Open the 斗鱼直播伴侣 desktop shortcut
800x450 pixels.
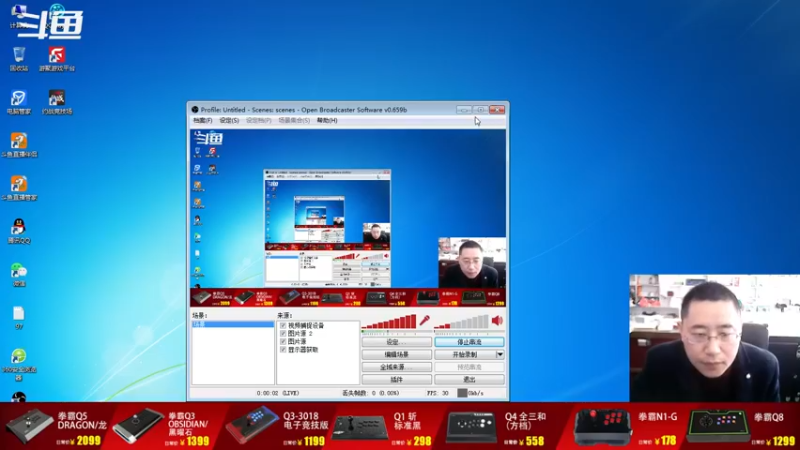pyautogui.click(x=19, y=145)
